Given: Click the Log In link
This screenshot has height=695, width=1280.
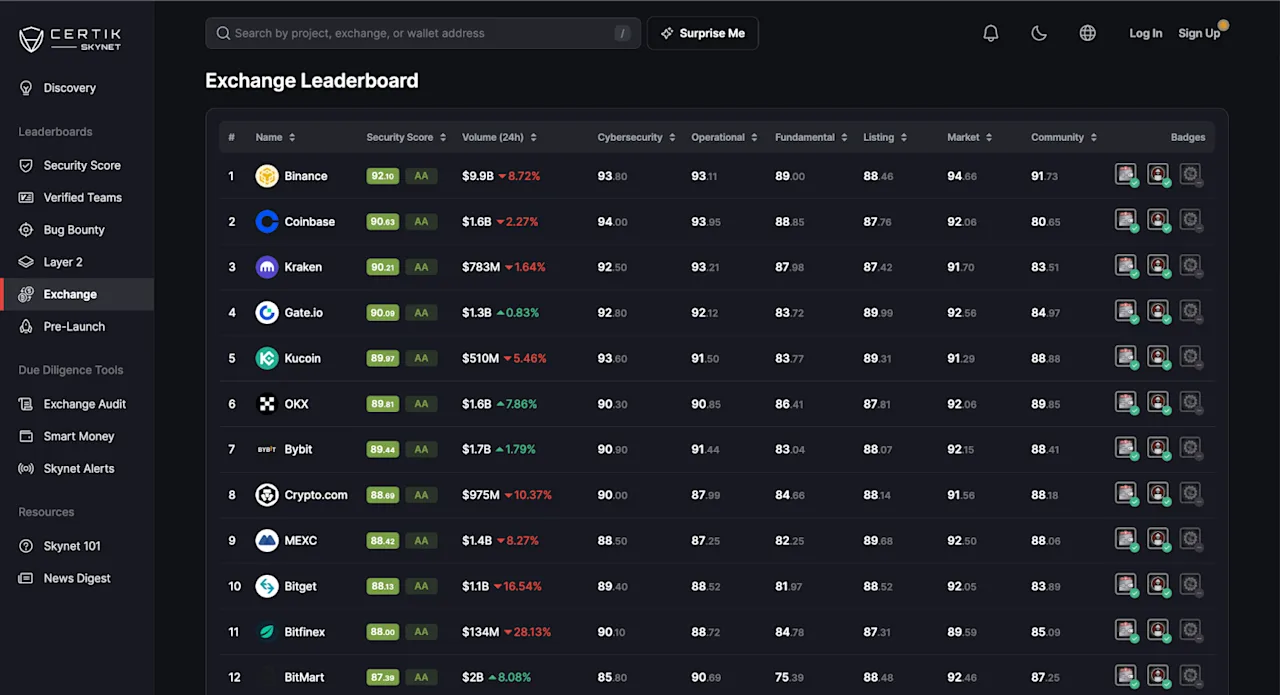Looking at the screenshot, I should pos(1146,33).
